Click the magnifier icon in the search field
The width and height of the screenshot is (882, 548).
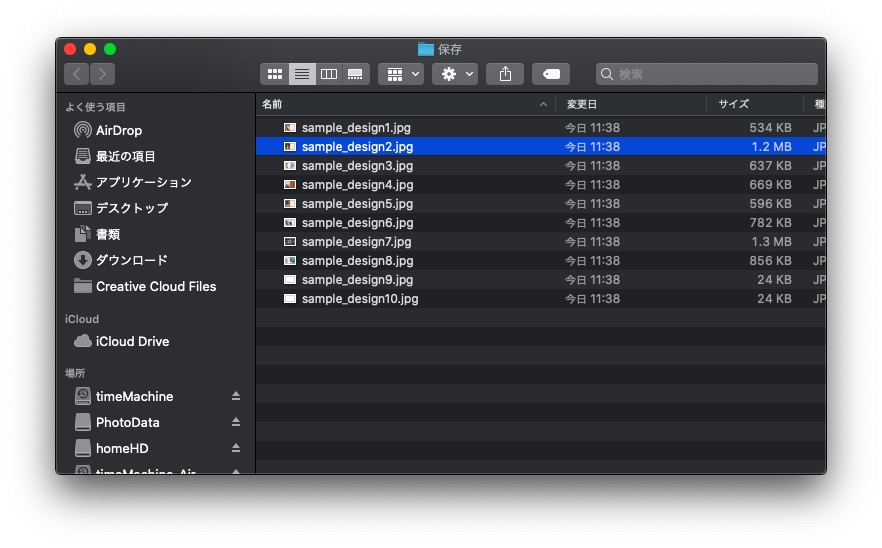coord(606,74)
